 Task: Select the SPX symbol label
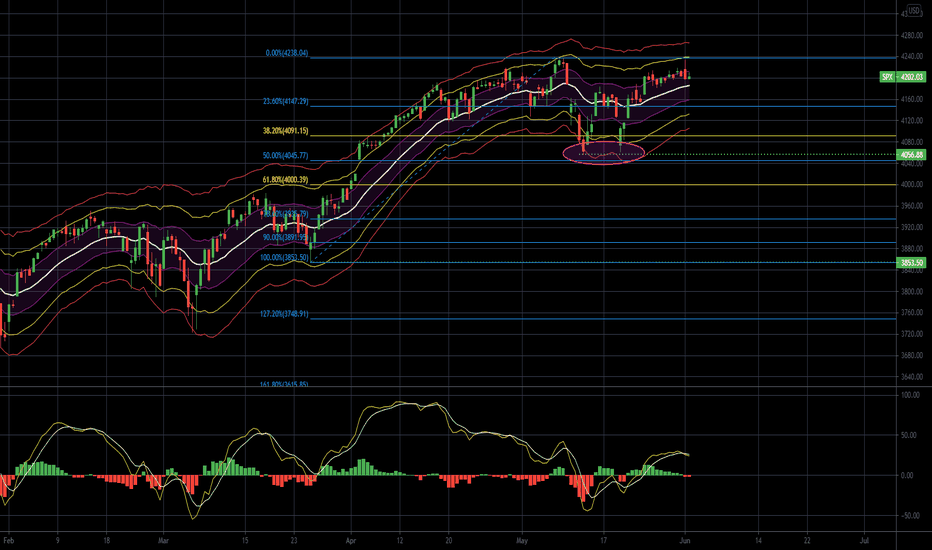coord(887,77)
